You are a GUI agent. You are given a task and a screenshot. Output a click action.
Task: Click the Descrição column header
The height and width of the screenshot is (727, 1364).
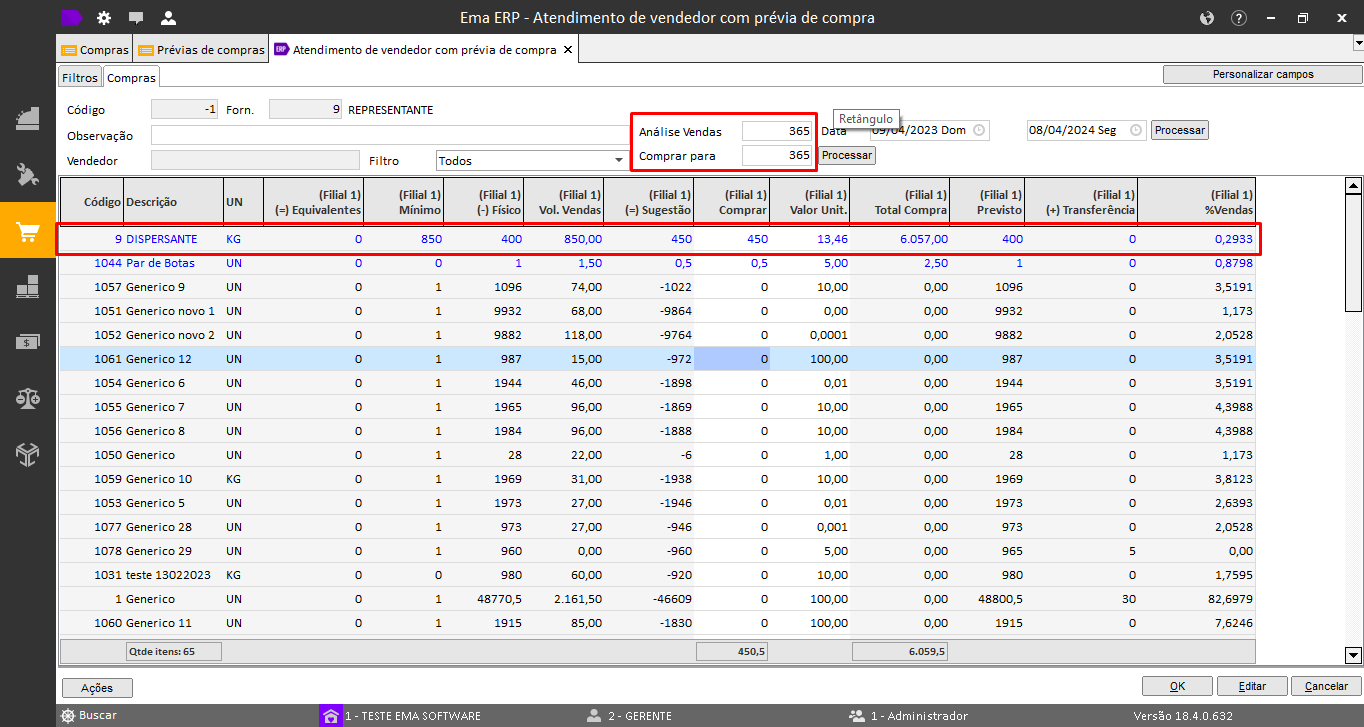[173, 202]
